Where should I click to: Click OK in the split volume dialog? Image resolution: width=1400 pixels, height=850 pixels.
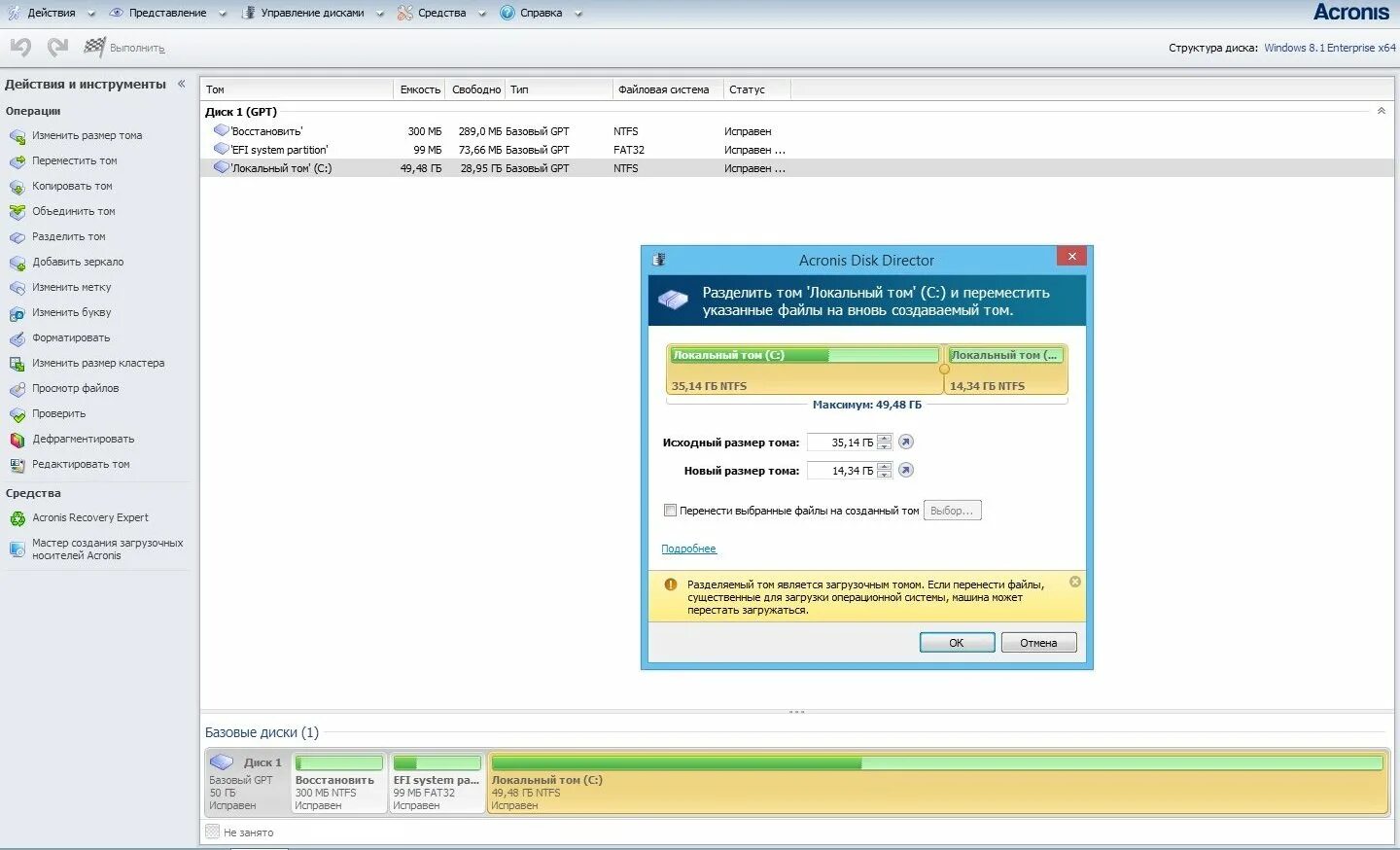click(x=957, y=642)
